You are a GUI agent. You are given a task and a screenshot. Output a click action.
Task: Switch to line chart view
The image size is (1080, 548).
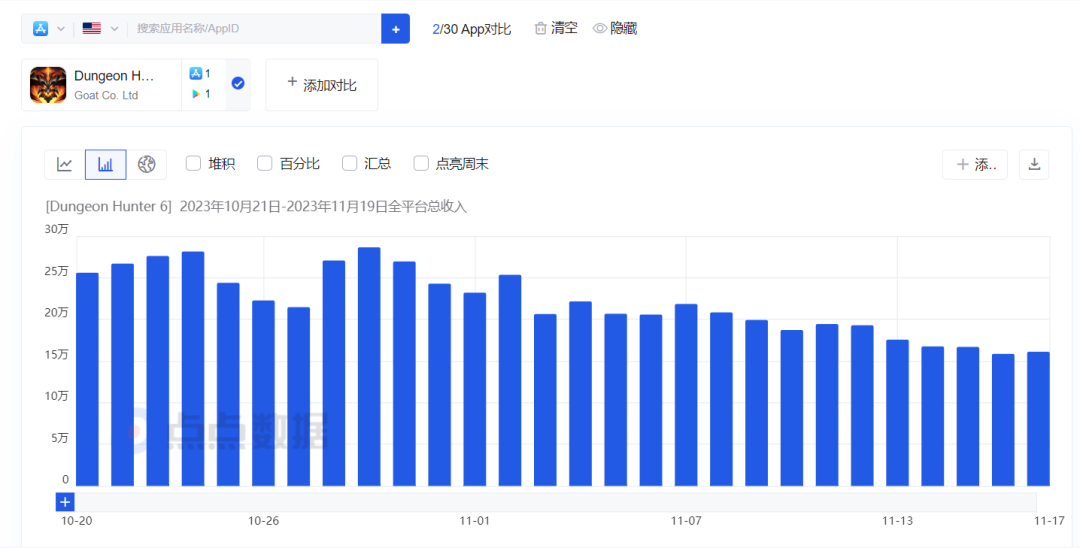(x=65, y=165)
